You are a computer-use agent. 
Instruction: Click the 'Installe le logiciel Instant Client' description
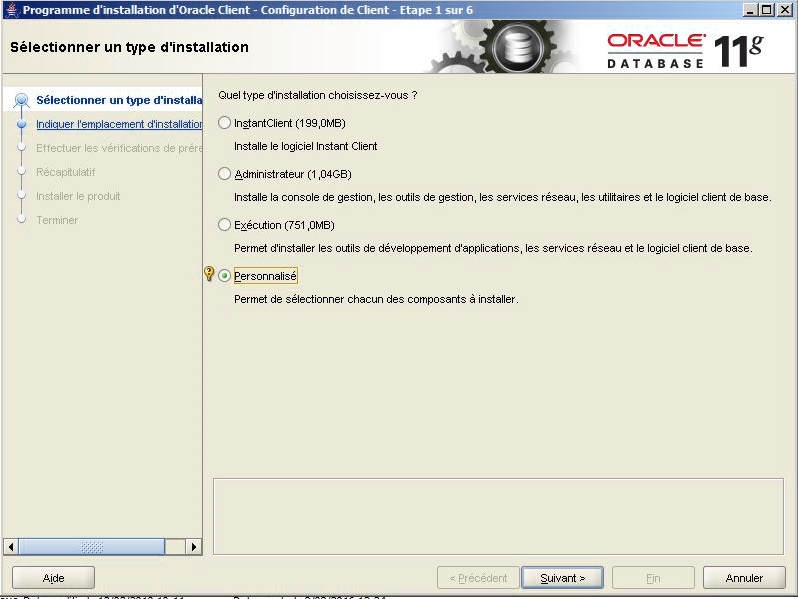click(305, 147)
